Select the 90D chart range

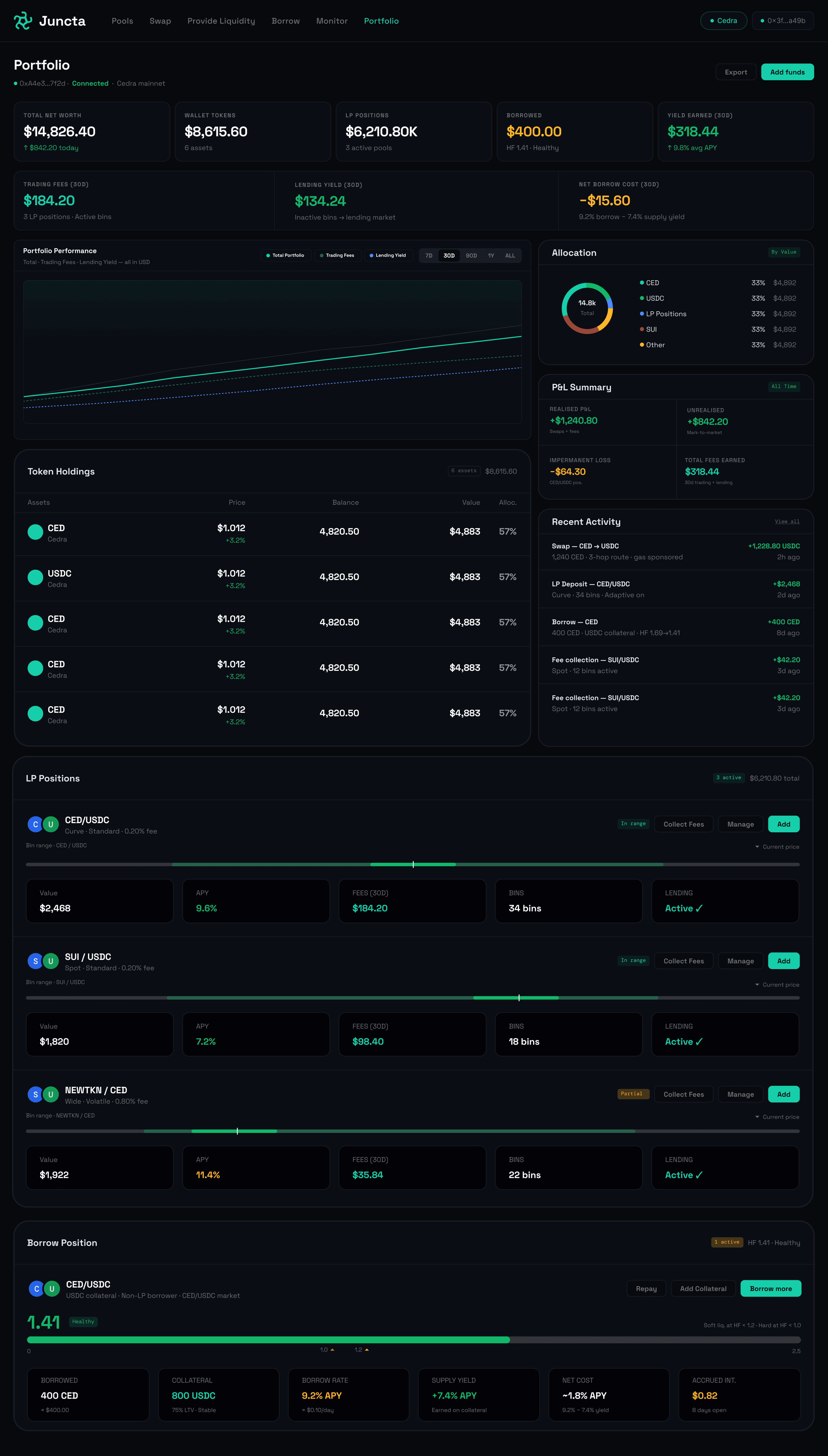[471, 256]
